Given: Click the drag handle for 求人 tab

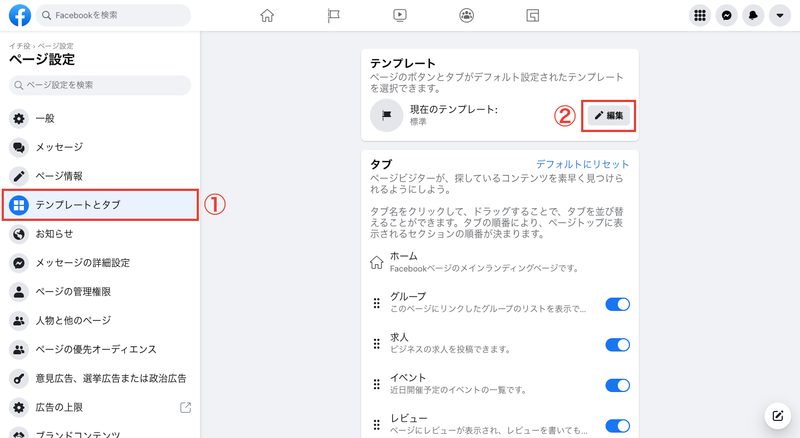Looking at the screenshot, I should [377, 344].
